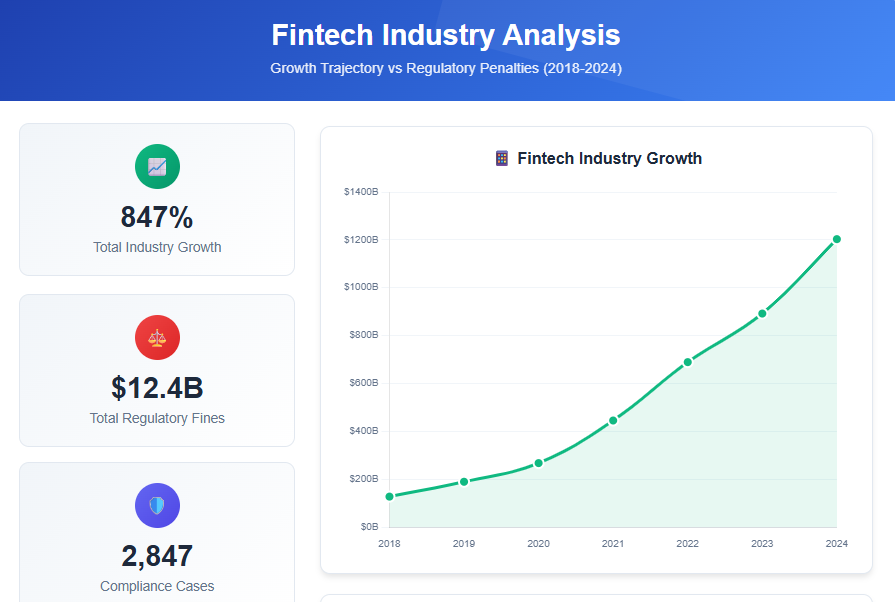Select the 2018 data point on the line

[x=389, y=494]
